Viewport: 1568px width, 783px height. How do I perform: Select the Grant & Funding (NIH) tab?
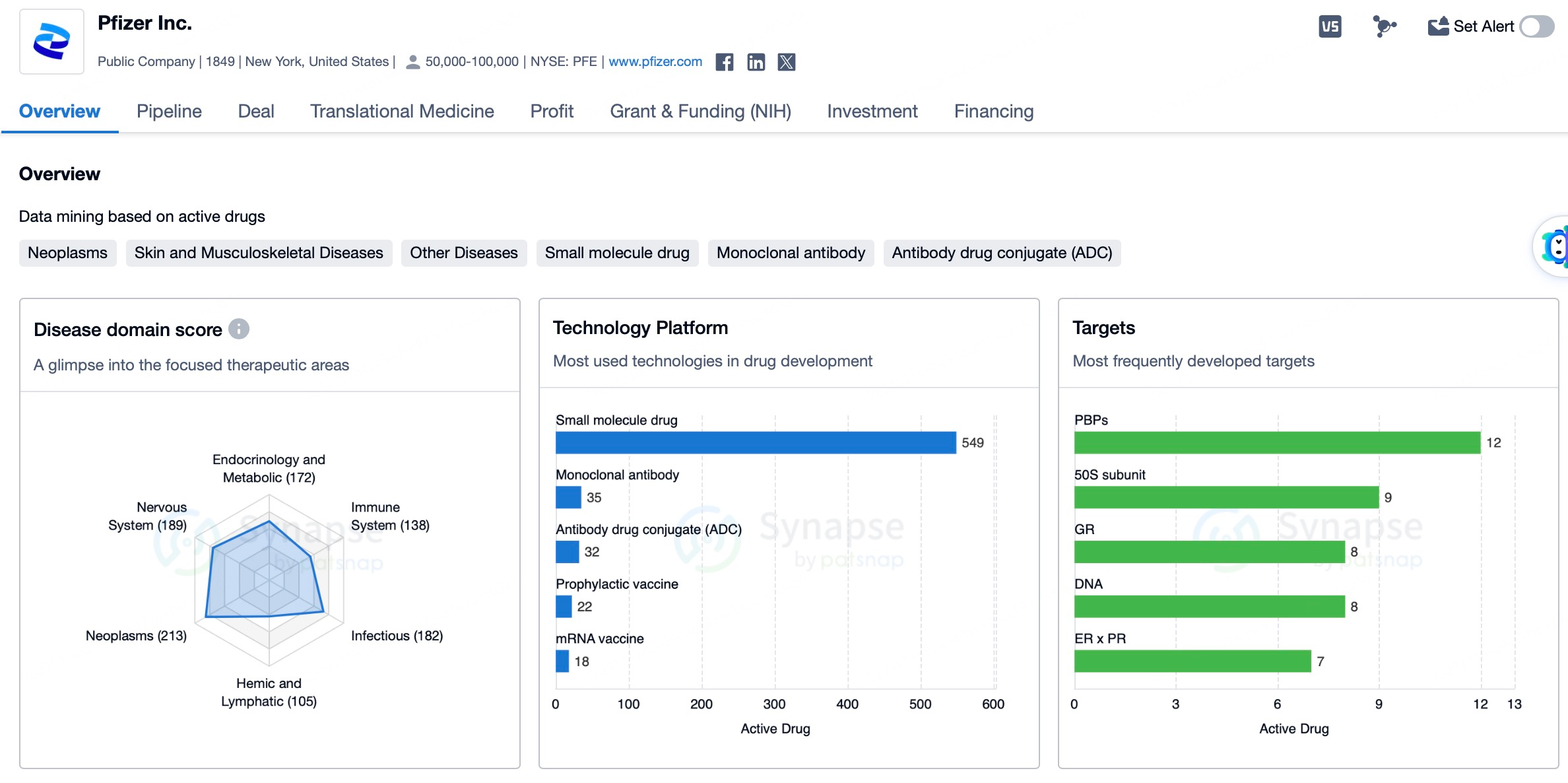pos(700,111)
